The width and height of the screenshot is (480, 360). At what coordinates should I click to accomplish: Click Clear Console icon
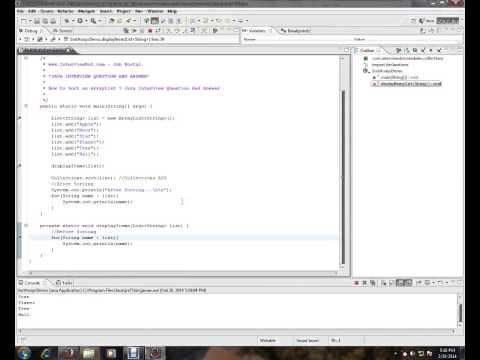(384, 283)
